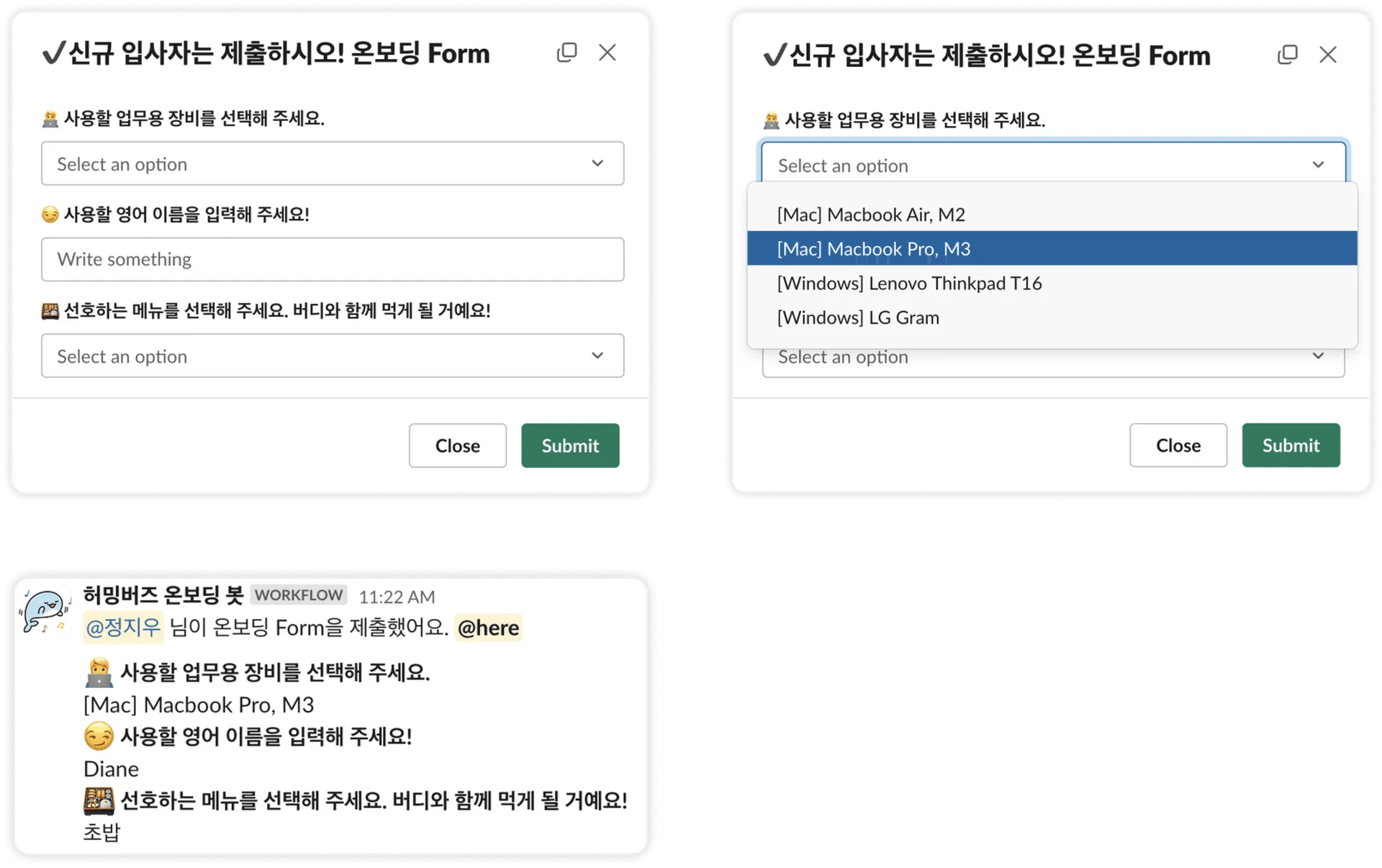Pick [Windows] Lenovo Thinkpad T16 option
This screenshot has height=868, width=1382.
909,284
